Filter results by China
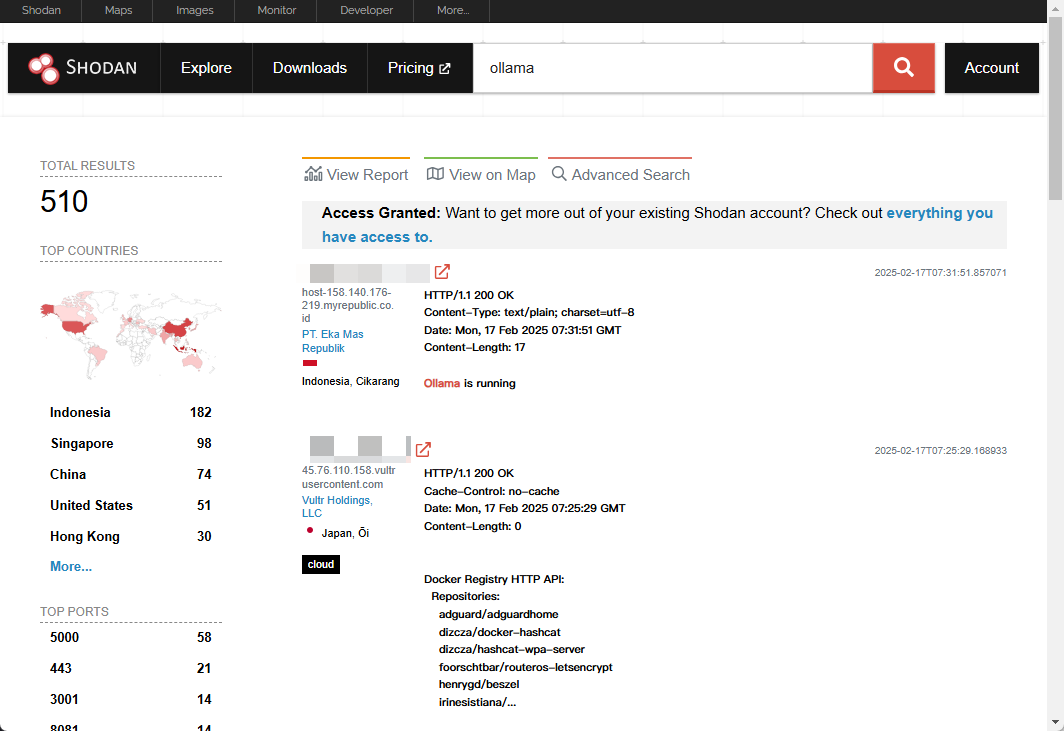 (131, 474)
